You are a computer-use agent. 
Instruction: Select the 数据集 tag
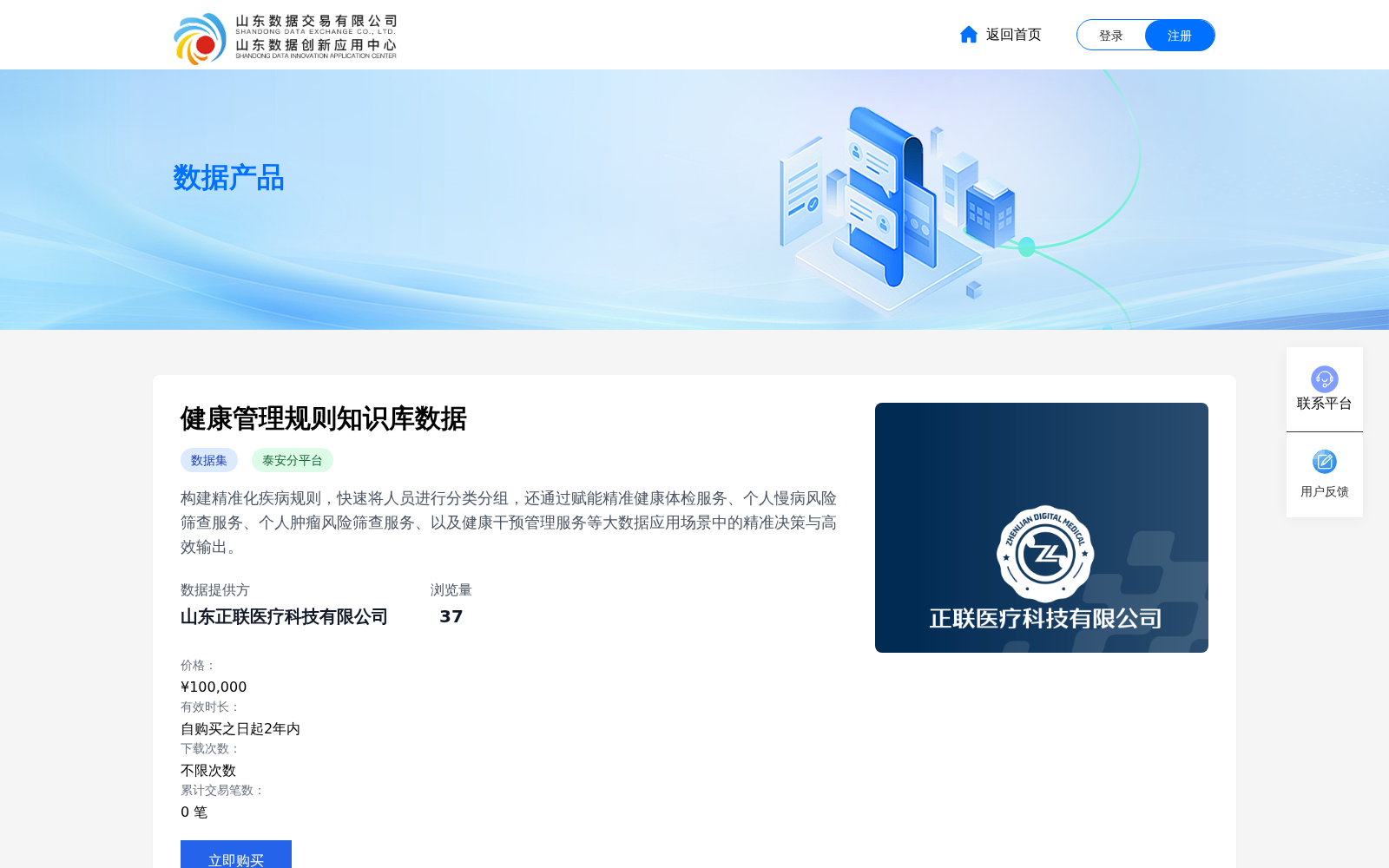(x=209, y=460)
